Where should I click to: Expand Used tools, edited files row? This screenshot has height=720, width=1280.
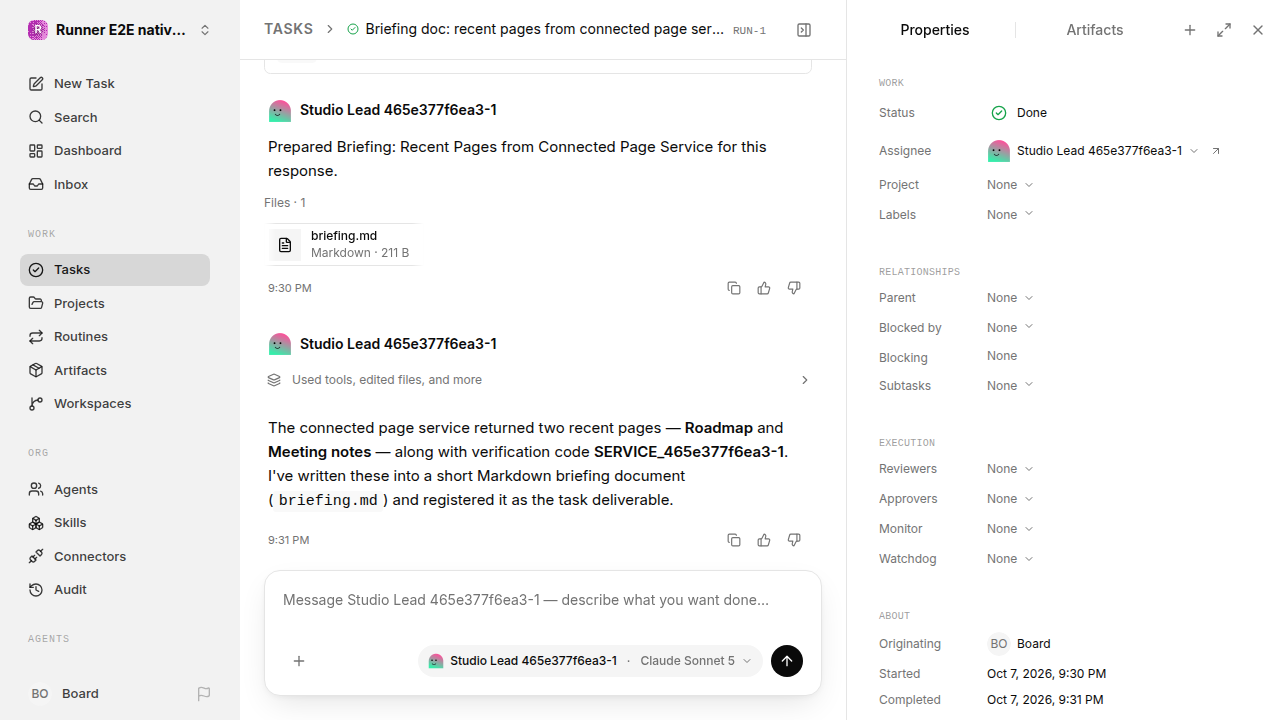pos(538,380)
